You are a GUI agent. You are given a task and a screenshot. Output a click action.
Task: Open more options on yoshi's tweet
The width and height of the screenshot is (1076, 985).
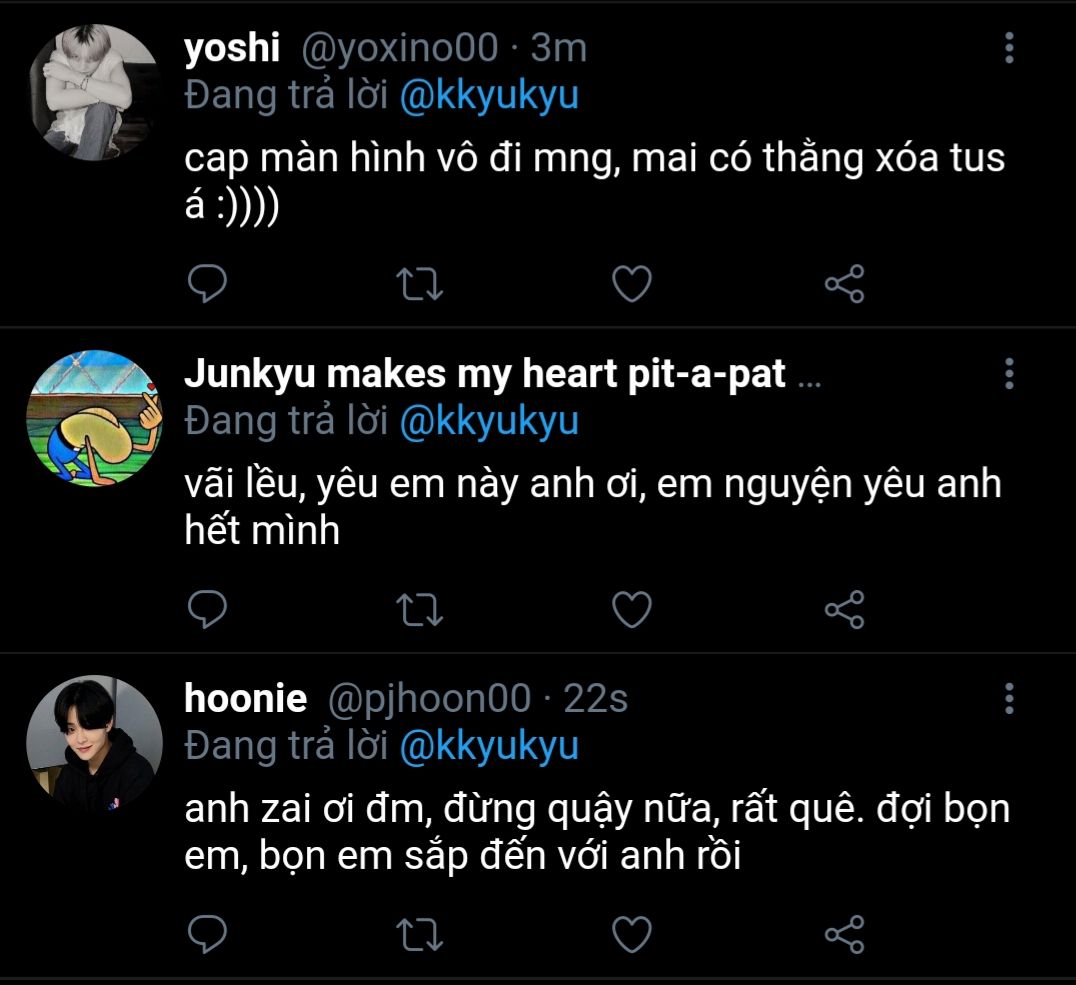pyautogui.click(x=1009, y=47)
